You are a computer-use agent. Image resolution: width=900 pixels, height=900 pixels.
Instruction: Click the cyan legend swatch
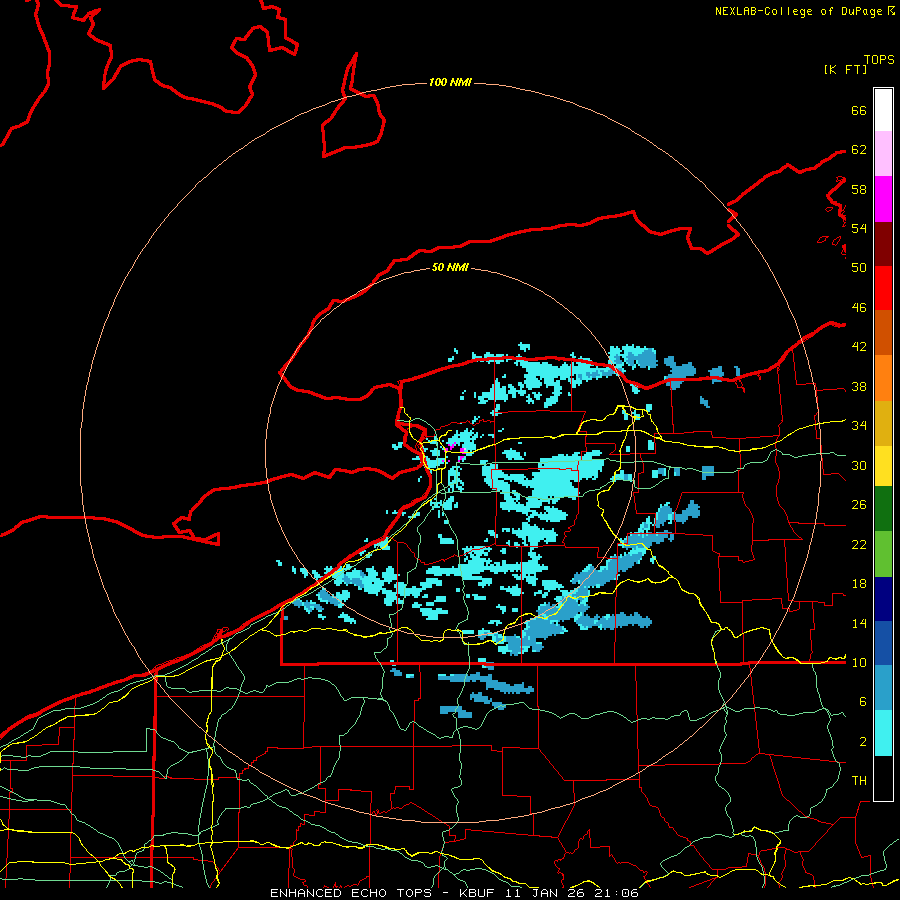[x=883, y=734]
